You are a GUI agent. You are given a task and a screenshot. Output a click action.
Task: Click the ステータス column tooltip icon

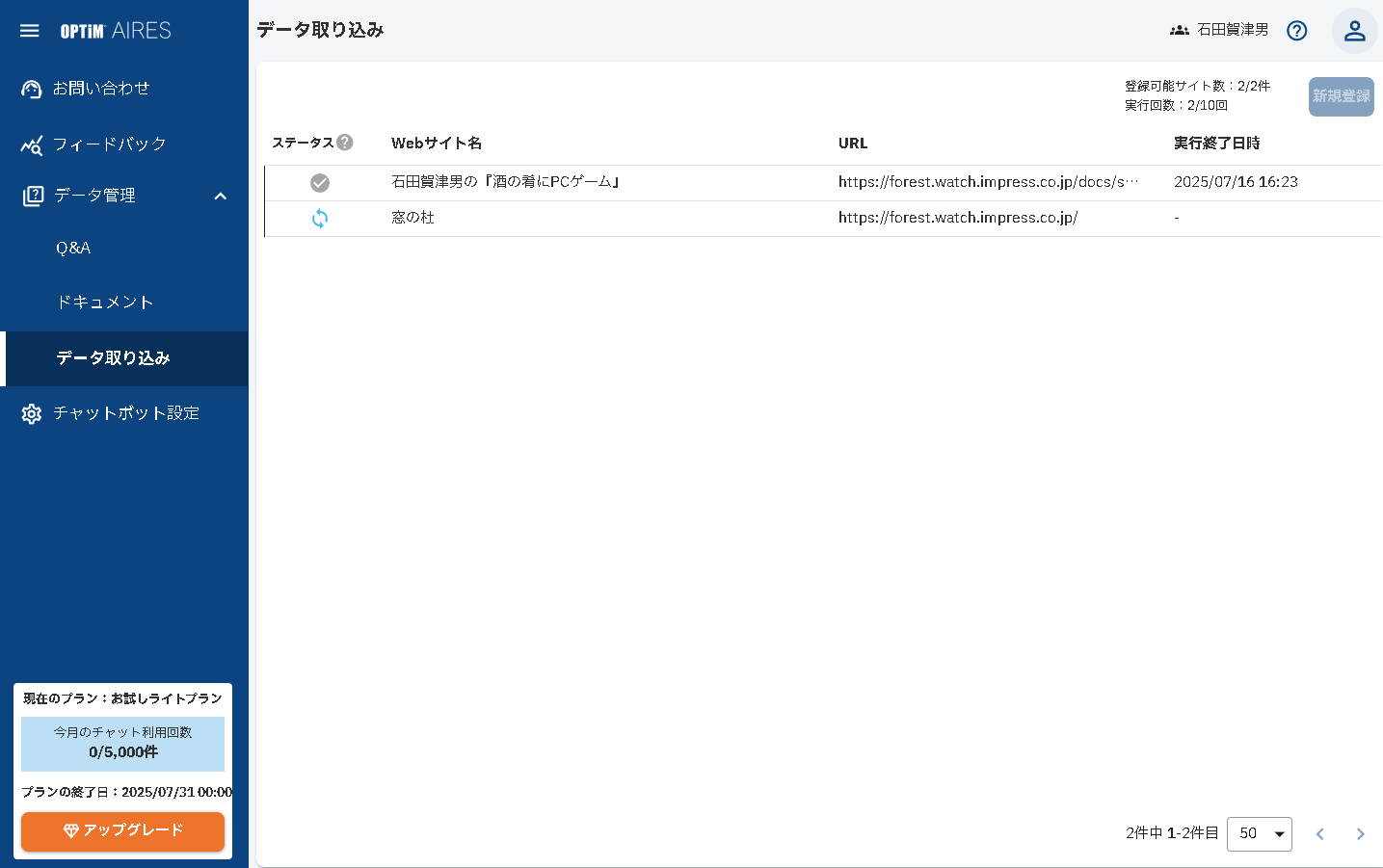point(347,142)
